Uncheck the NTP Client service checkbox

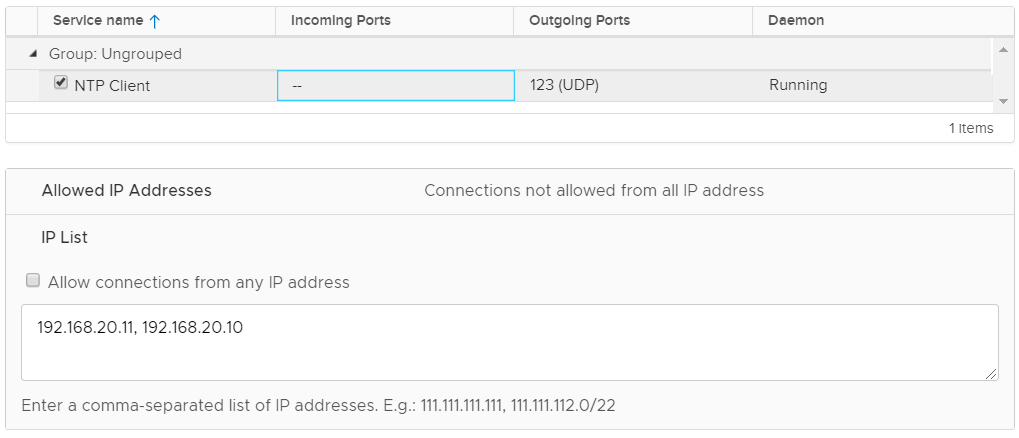coord(61,83)
